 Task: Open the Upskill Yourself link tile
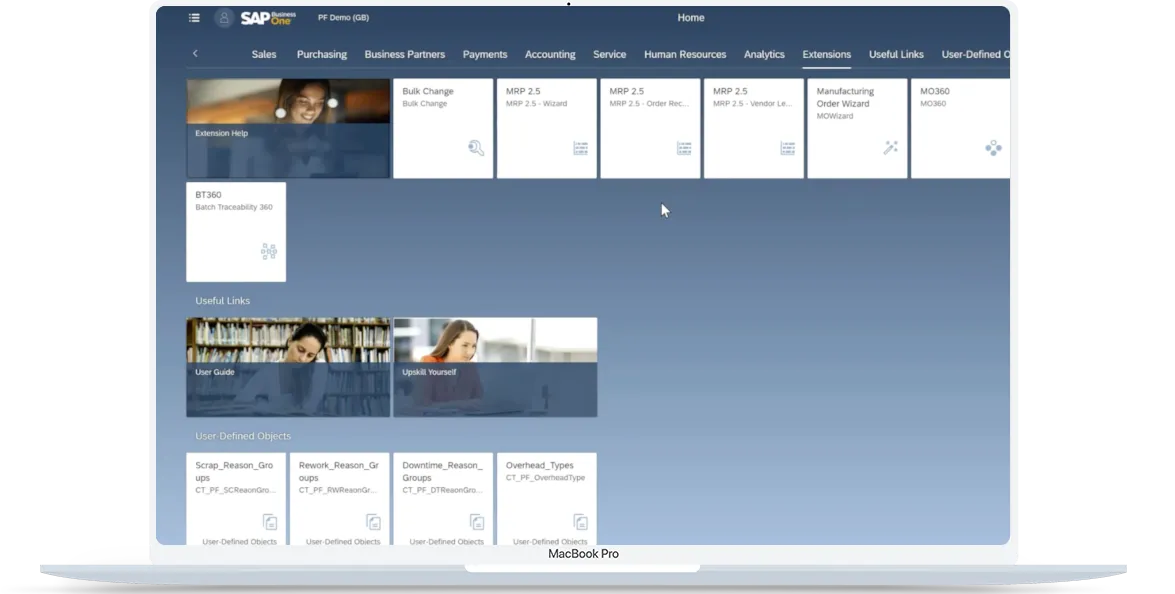coord(495,367)
